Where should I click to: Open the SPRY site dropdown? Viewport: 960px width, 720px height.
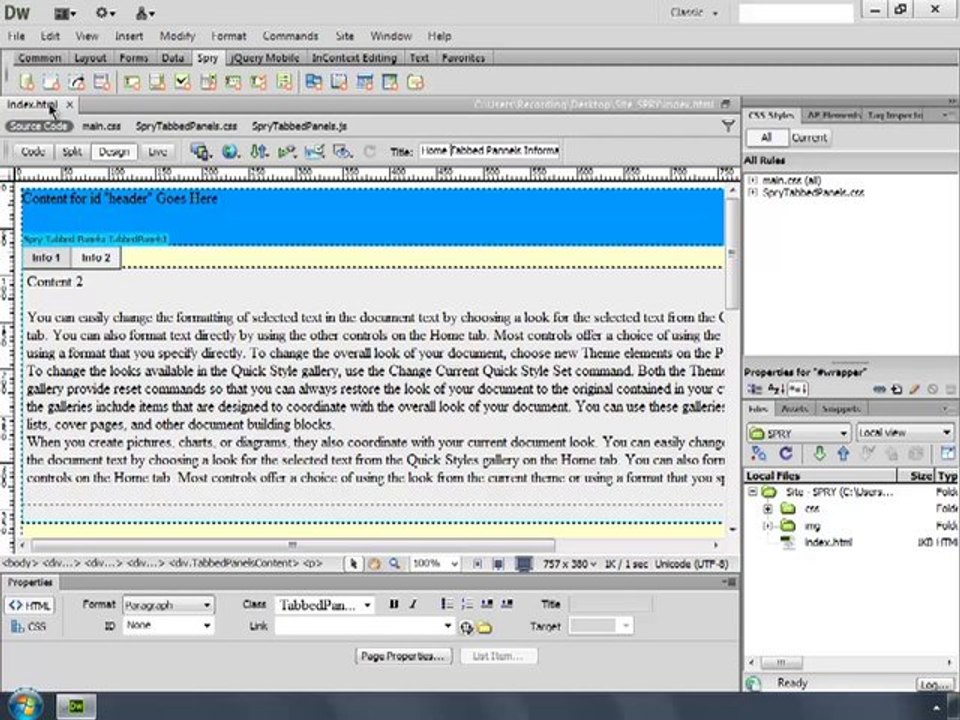798,433
